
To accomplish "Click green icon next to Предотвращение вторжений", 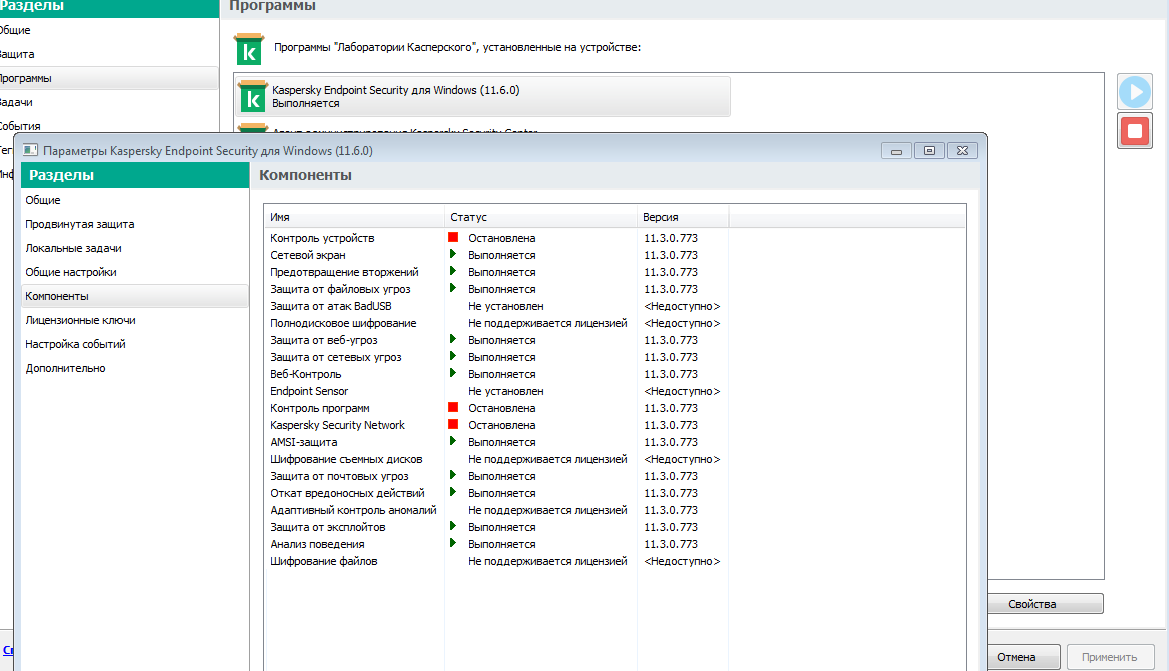I will pyautogui.click(x=453, y=271).
